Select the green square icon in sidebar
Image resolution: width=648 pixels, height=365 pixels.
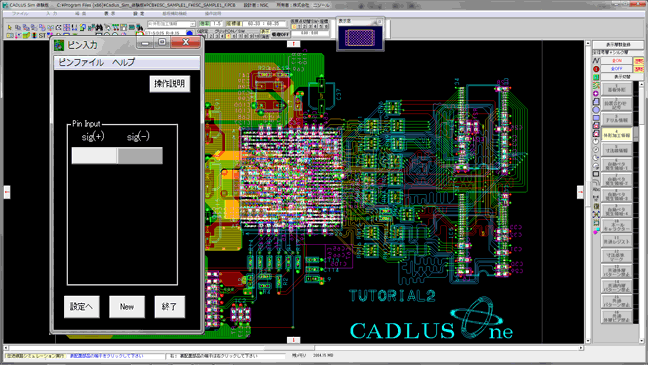point(596,77)
